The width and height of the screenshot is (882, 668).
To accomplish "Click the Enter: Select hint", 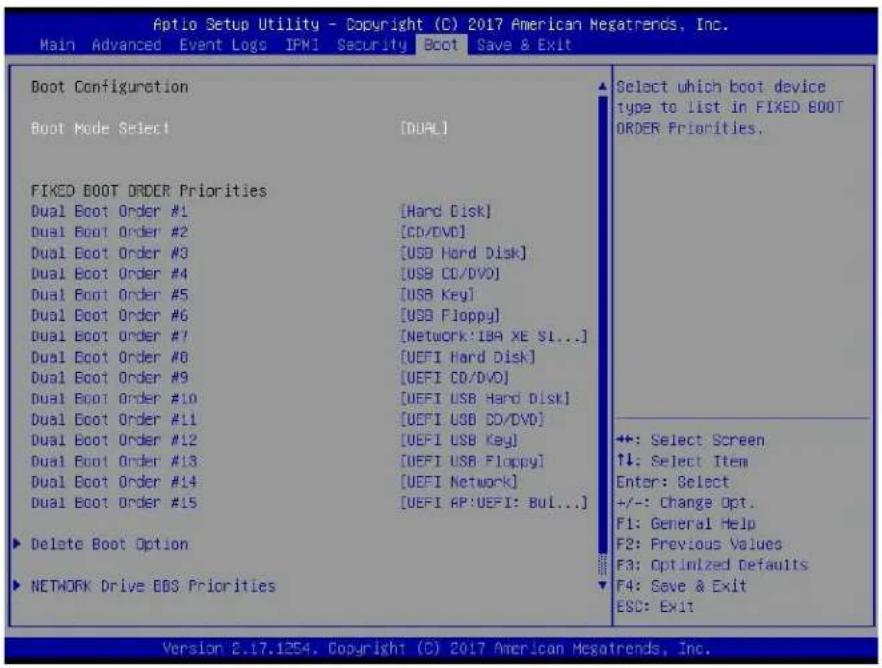I will (x=672, y=482).
